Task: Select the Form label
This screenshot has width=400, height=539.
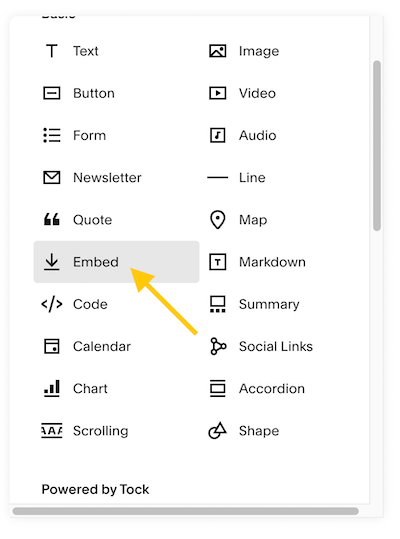Action: click(x=89, y=135)
